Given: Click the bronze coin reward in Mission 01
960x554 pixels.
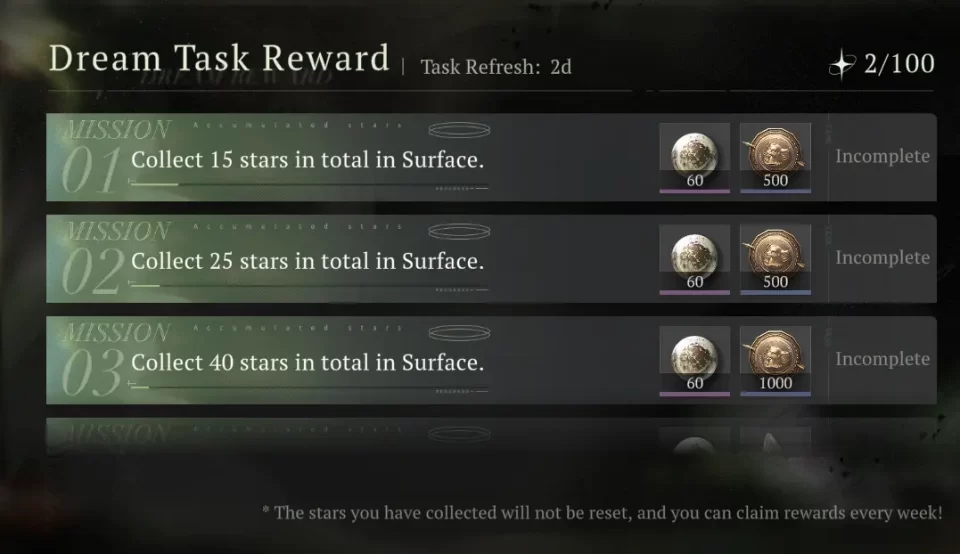Looking at the screenshot, I should pyautogui.click(x=775, y=157).
